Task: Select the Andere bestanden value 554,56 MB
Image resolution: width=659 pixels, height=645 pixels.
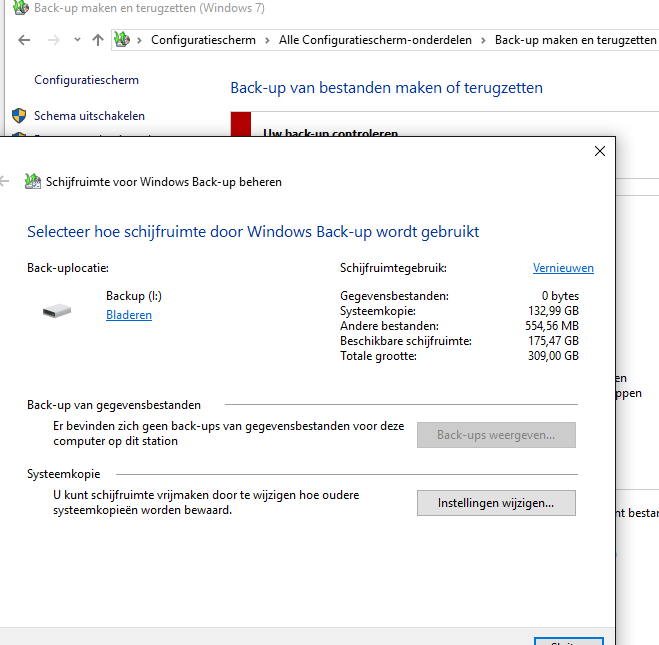Action: [552, 326]
